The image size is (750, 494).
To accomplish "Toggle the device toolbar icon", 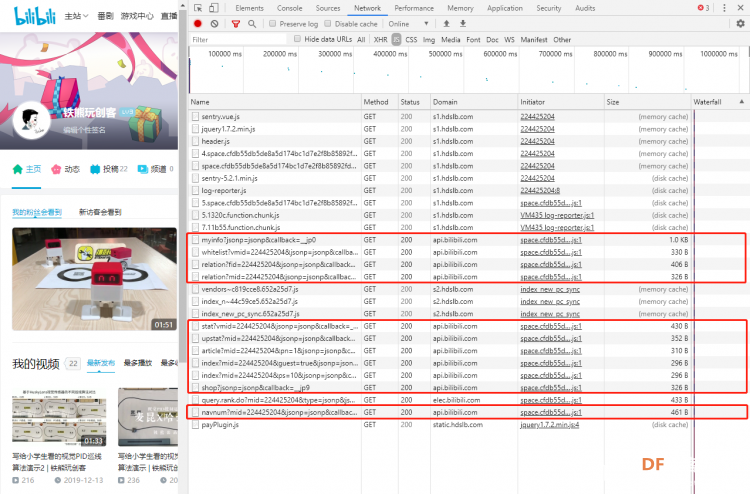I will (214, 8).
